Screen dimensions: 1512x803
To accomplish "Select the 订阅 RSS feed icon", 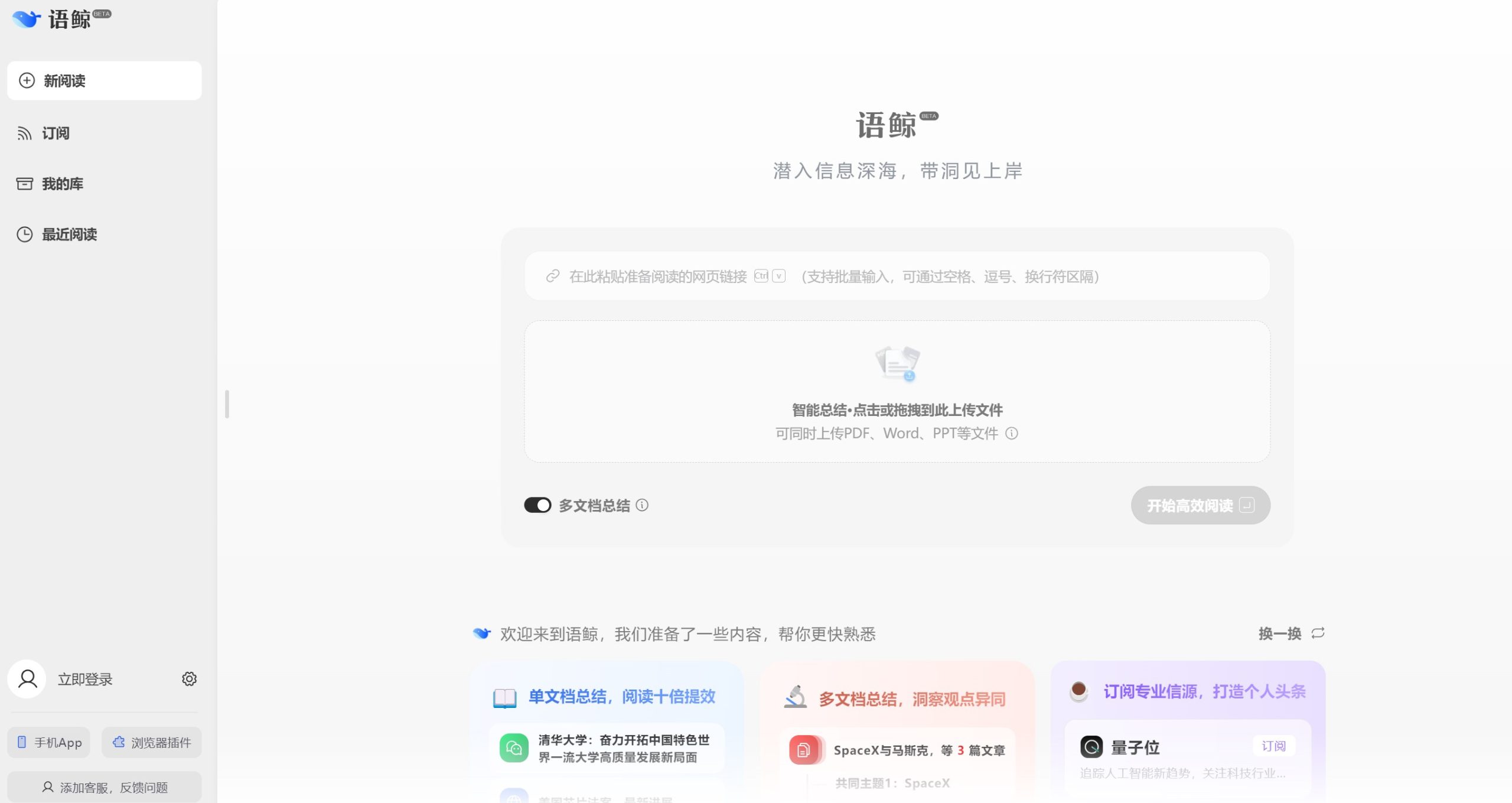I will (x=24, y=133).
